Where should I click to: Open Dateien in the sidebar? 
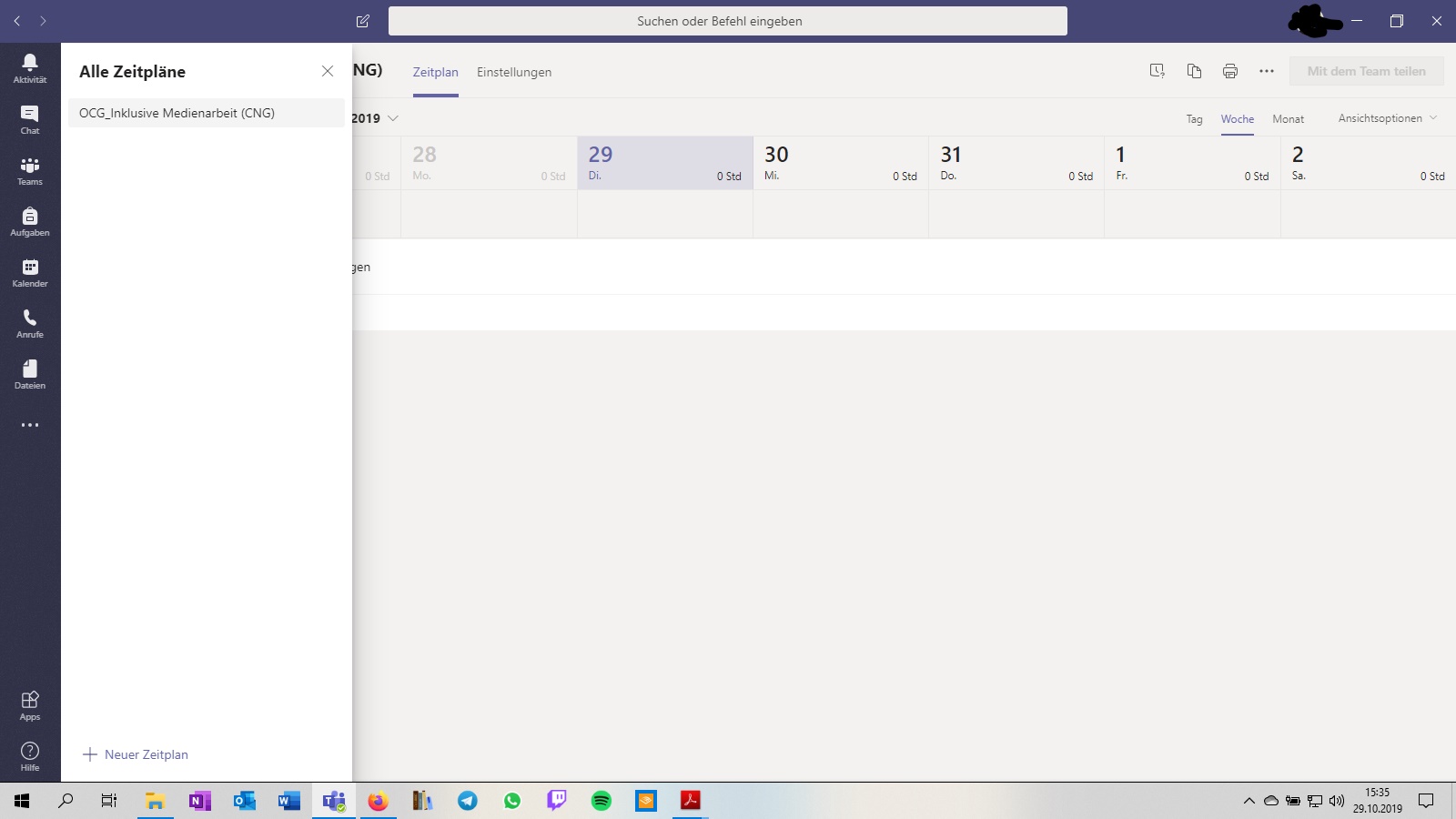pyautogui.click(x=30, y=374)
